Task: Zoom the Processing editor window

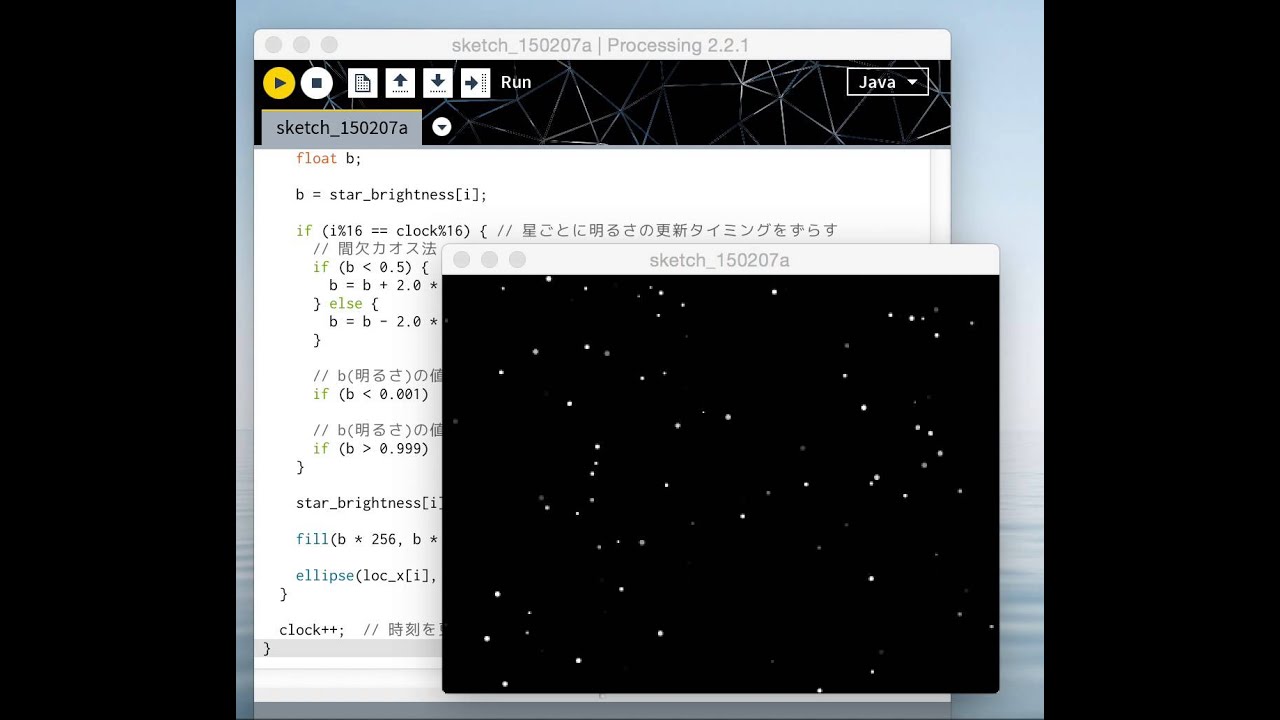Action: 329,45
